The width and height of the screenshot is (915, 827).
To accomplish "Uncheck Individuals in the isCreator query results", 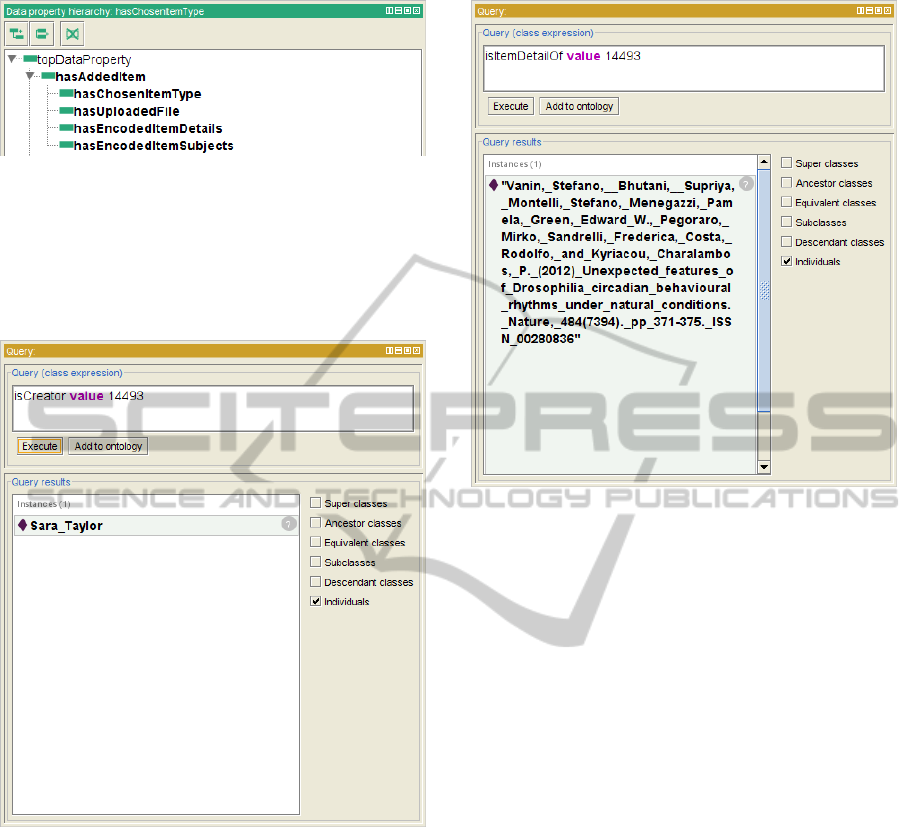I will 315,601.
